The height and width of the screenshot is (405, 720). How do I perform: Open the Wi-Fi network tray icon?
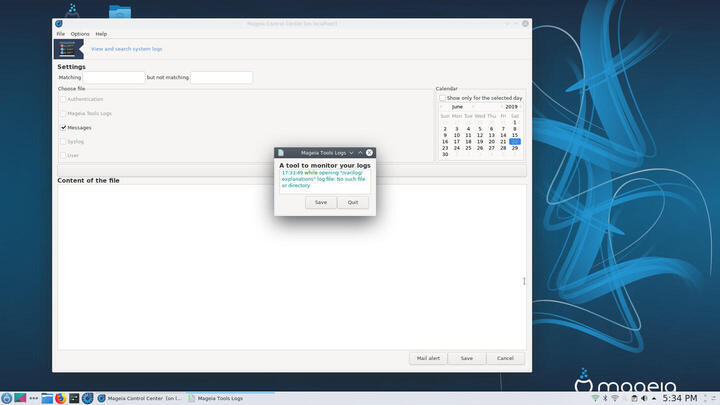(x=615, y=398)
